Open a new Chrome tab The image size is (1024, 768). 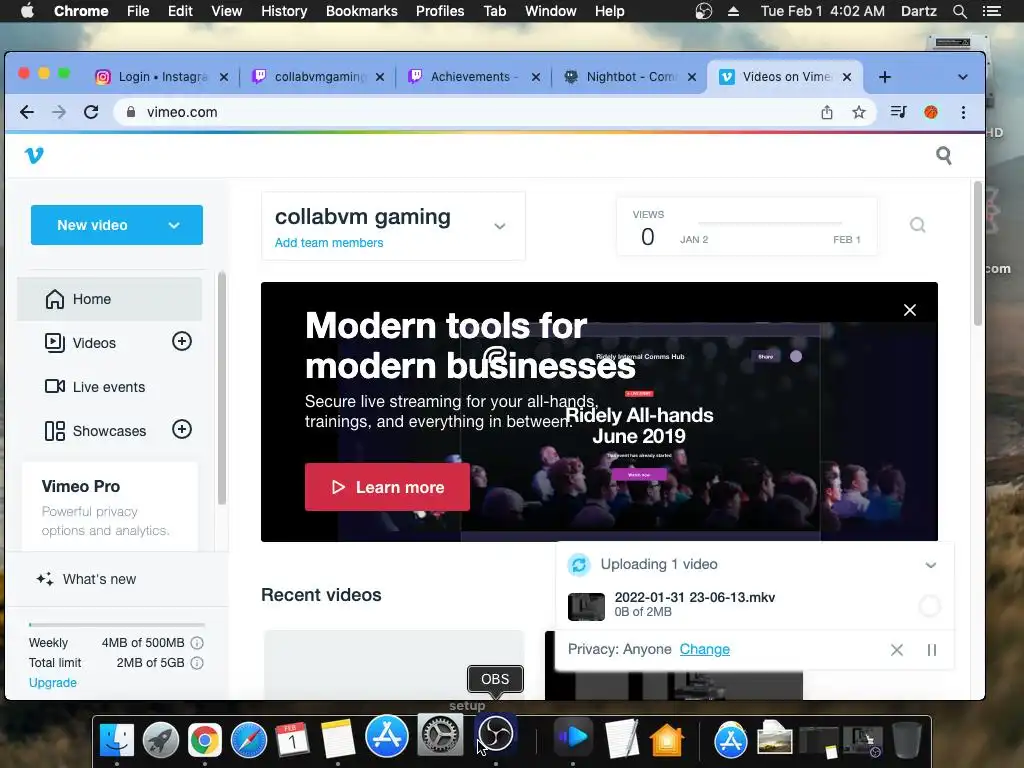885,77
